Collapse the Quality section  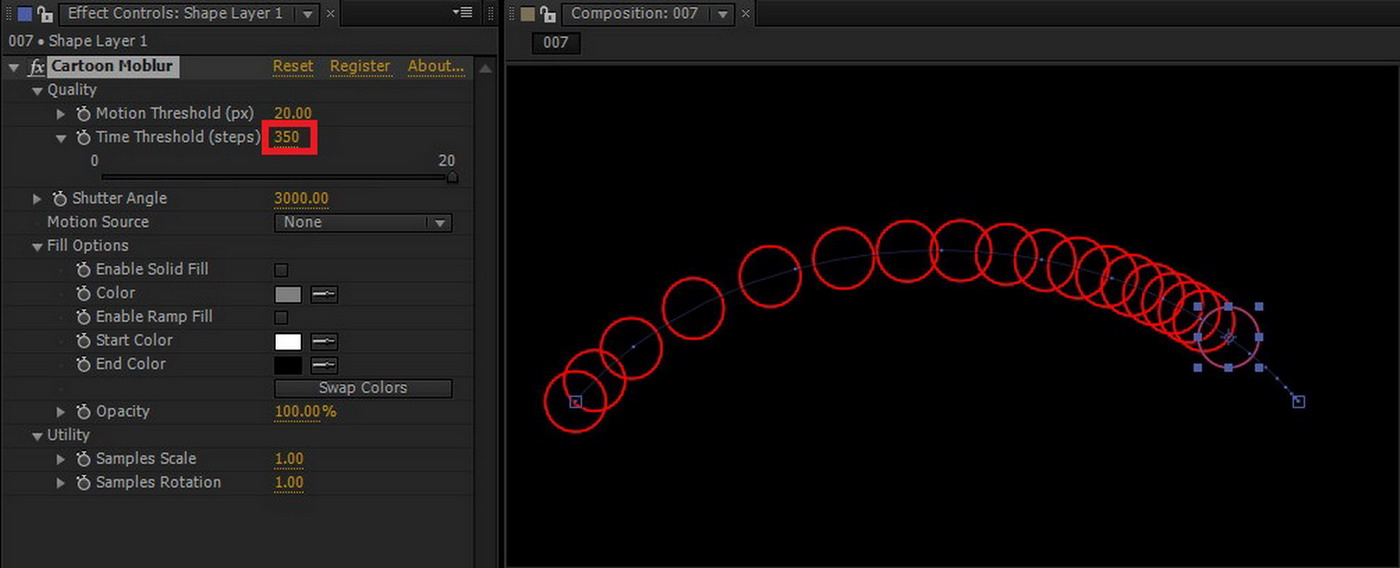[x=37, y=90]
